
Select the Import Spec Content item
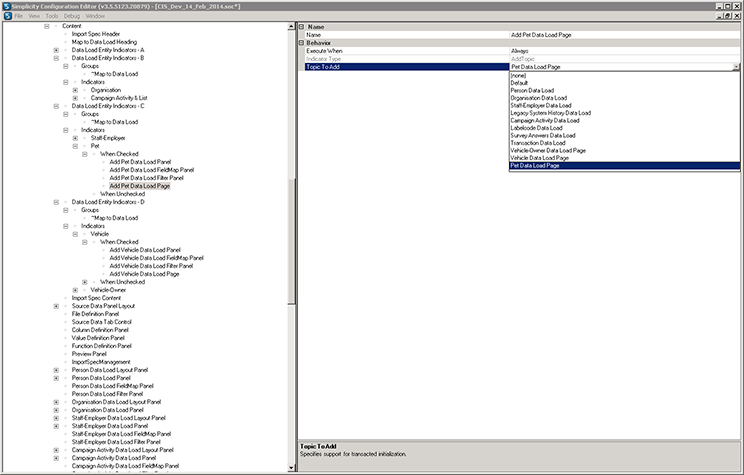96,298
